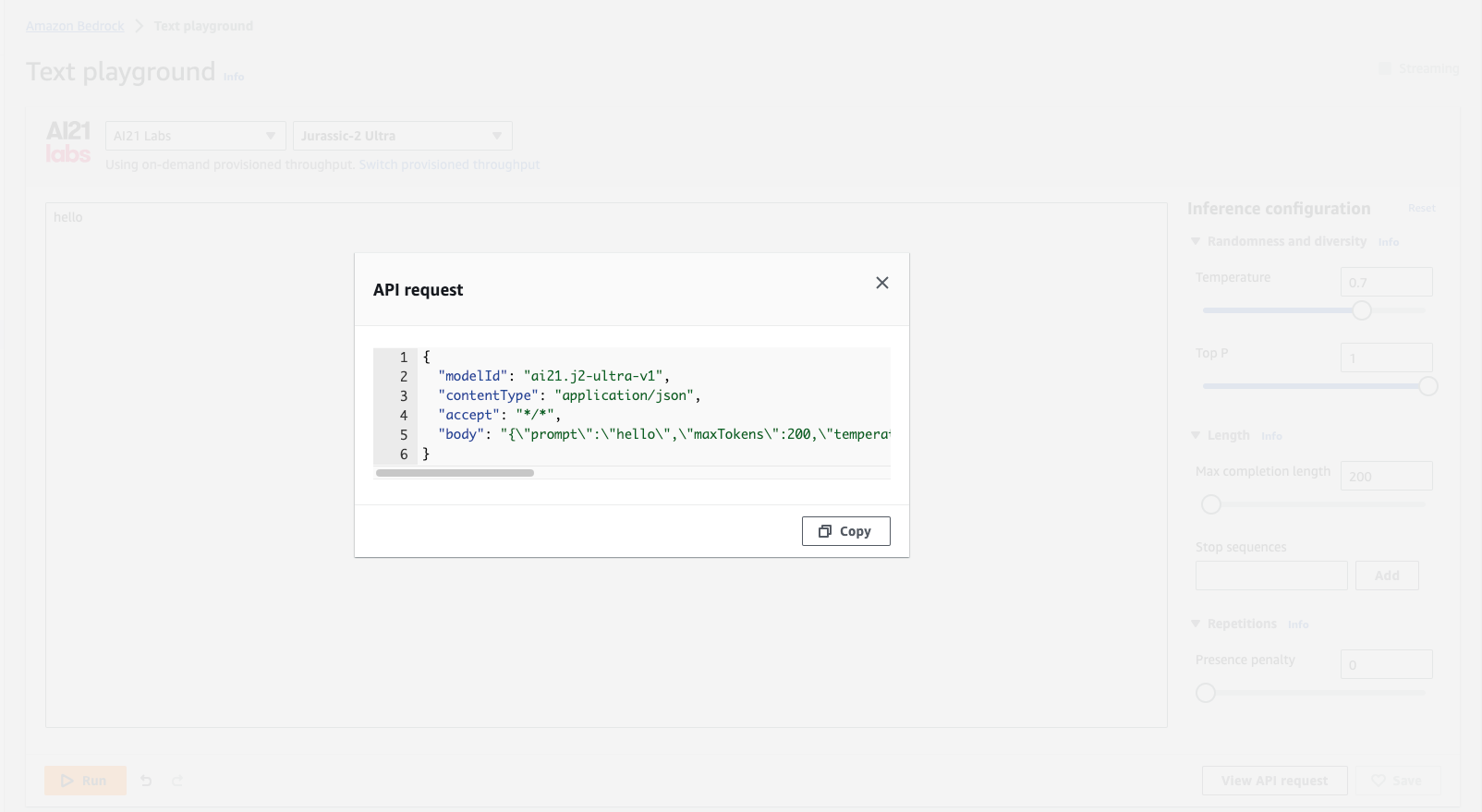
Task: Click the Top P slider handle
Action: [x=1428, y=386]
